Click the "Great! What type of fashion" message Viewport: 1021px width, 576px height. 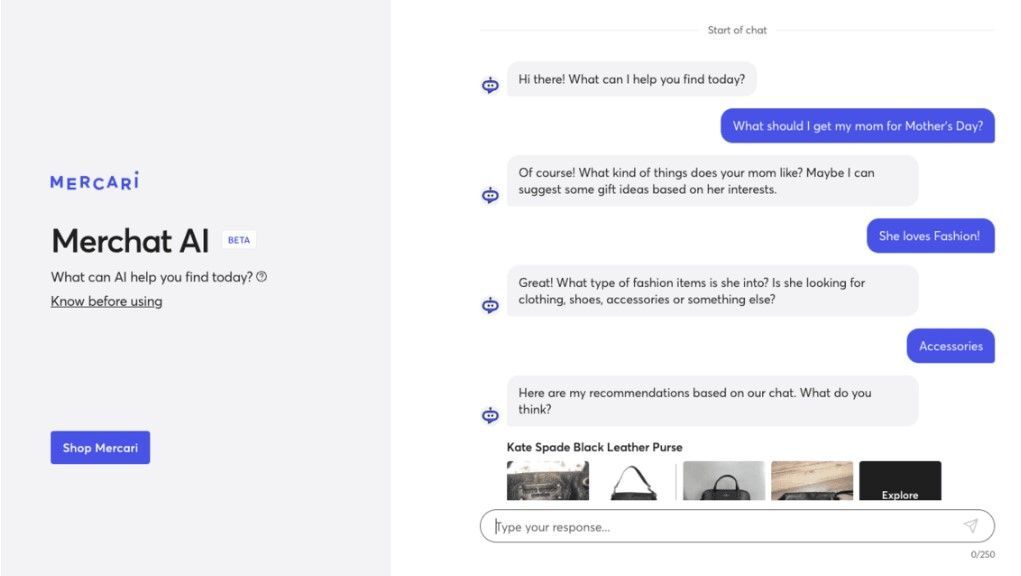[x=712, y=291]
